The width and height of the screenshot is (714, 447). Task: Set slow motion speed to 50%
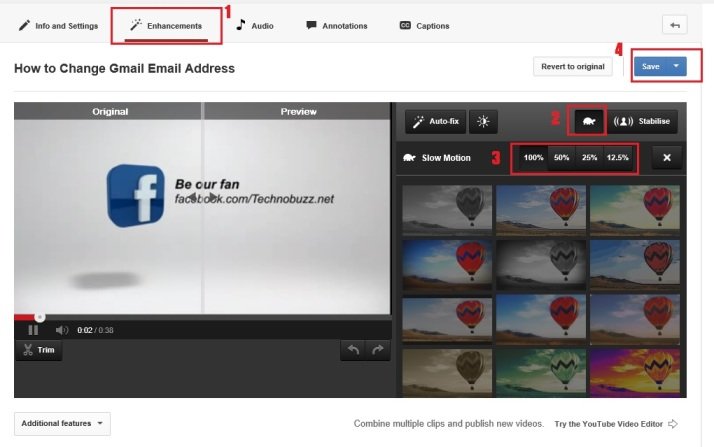[561, 157]
